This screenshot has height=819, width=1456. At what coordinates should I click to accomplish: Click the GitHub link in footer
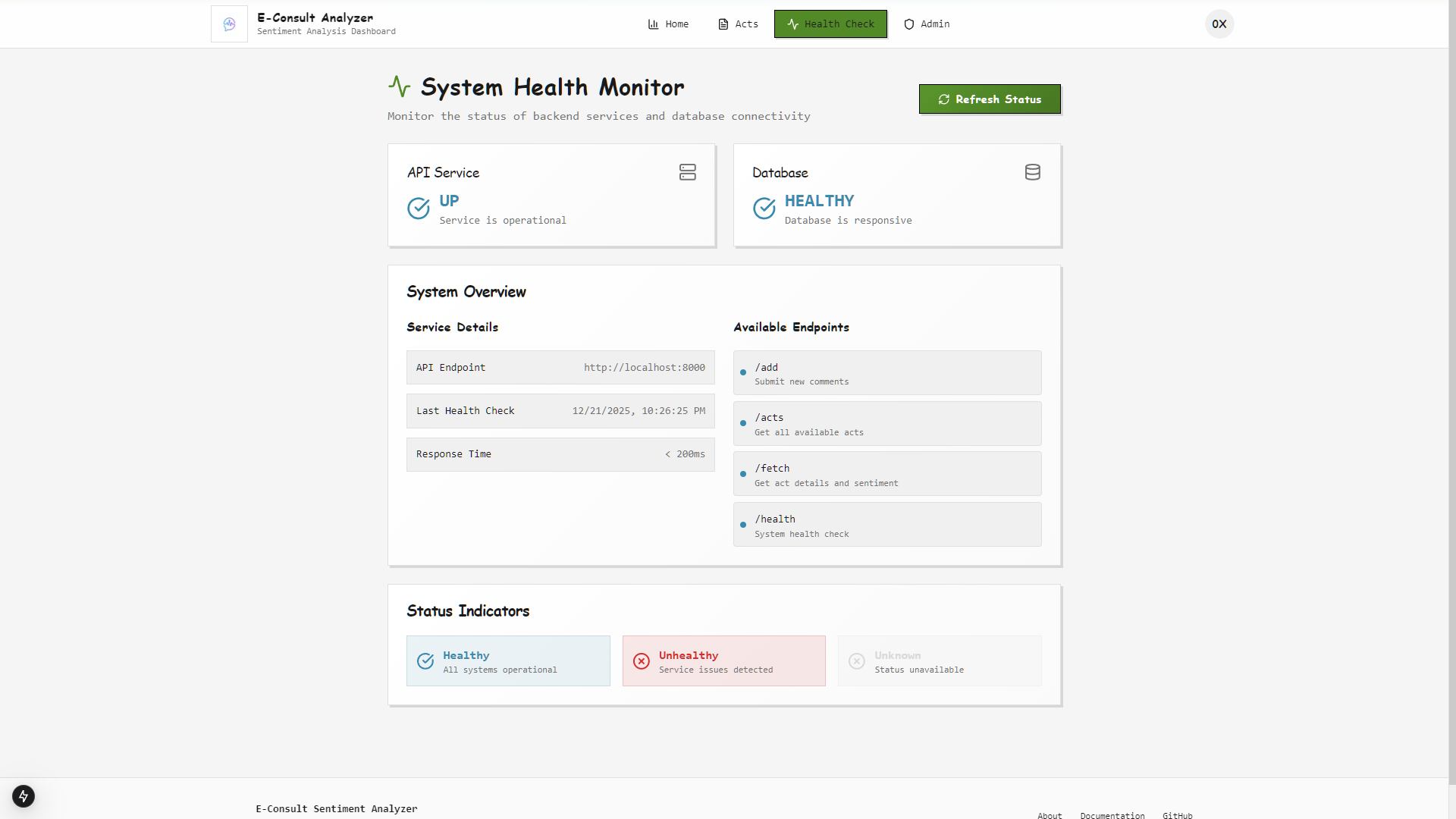click(1178, 815)
